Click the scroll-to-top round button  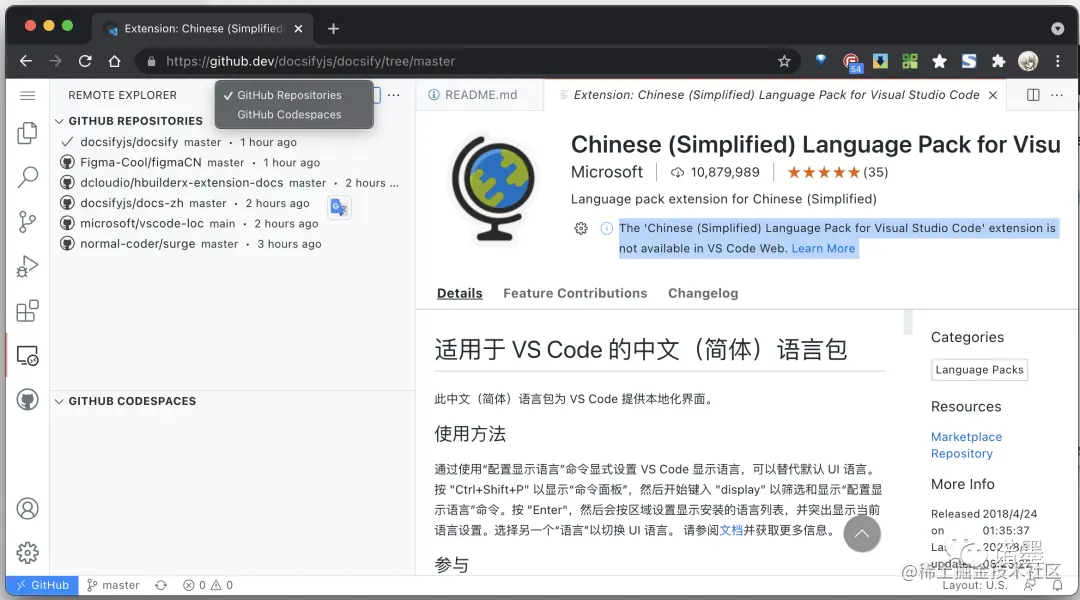(862, 534)
